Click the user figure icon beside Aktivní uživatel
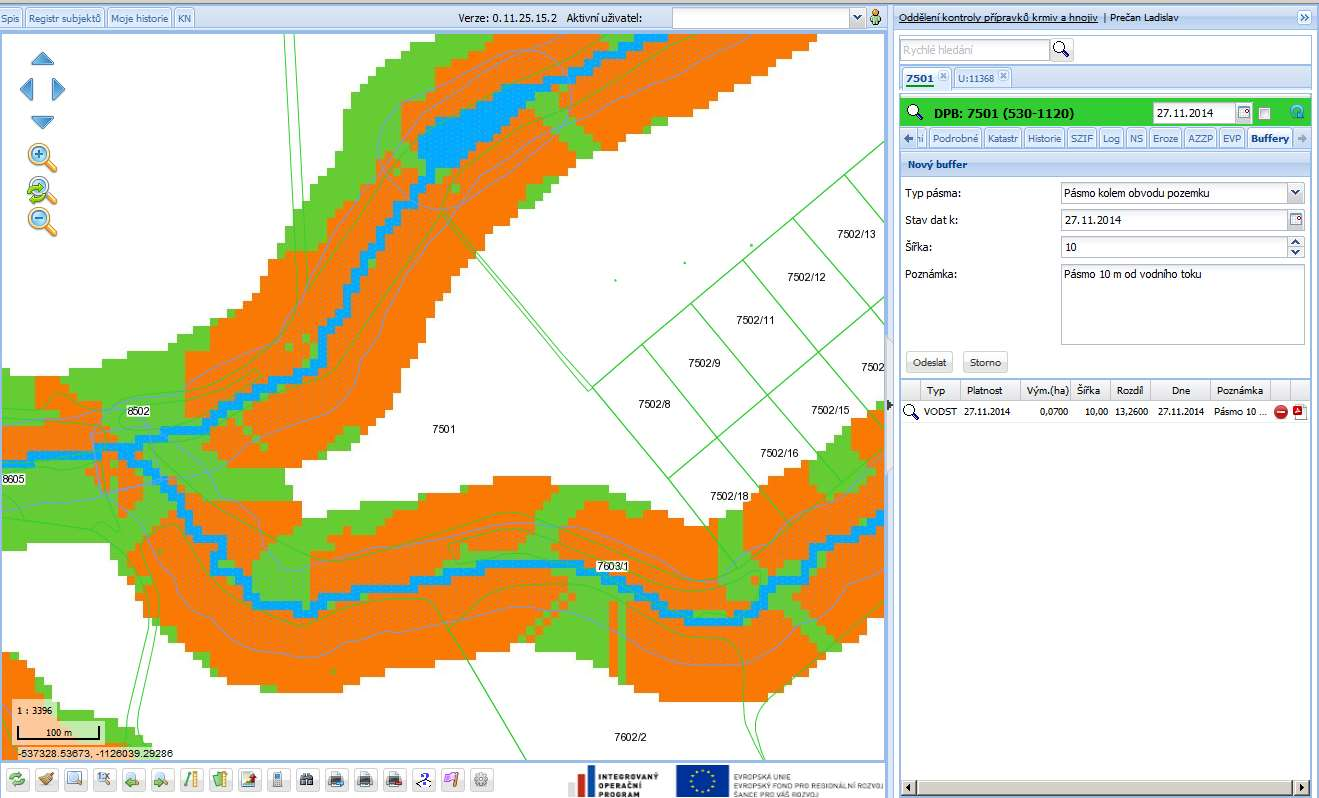This screenshot has height=798, width=1319. click(876, 17)
